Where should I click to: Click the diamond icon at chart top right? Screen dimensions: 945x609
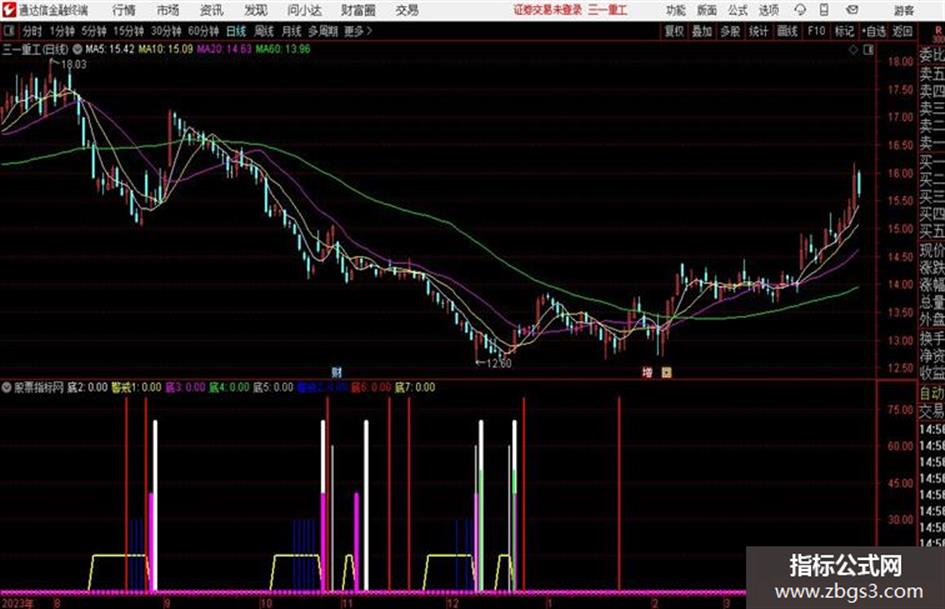(x=853, y=50)
